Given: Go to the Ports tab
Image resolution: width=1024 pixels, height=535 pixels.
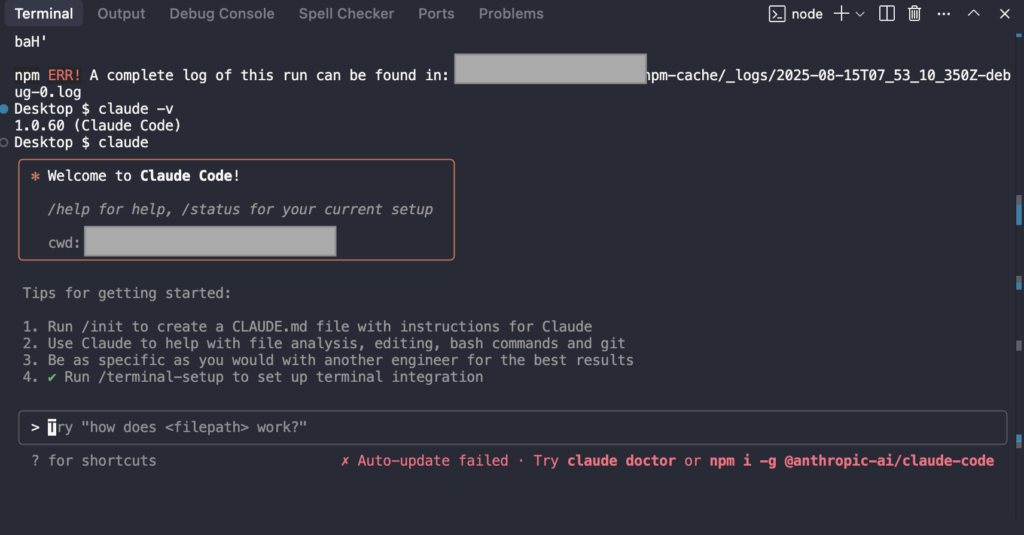Looking at the screenshot, I should point(436,14).
